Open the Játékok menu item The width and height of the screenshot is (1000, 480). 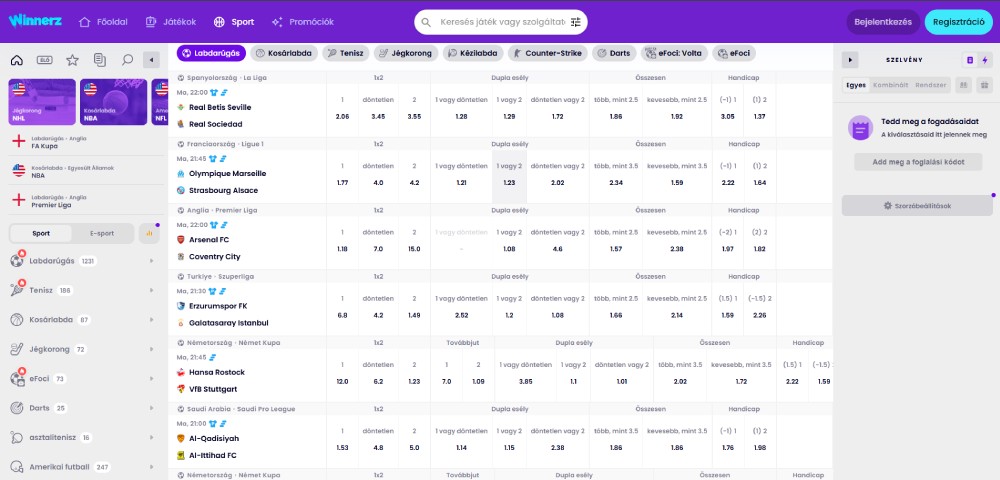171,22
